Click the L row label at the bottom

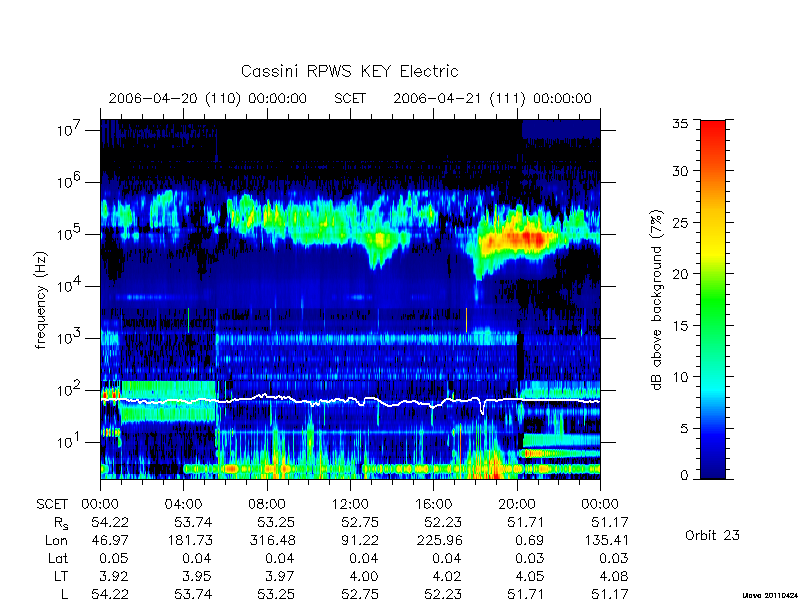(x=64, y=594)
